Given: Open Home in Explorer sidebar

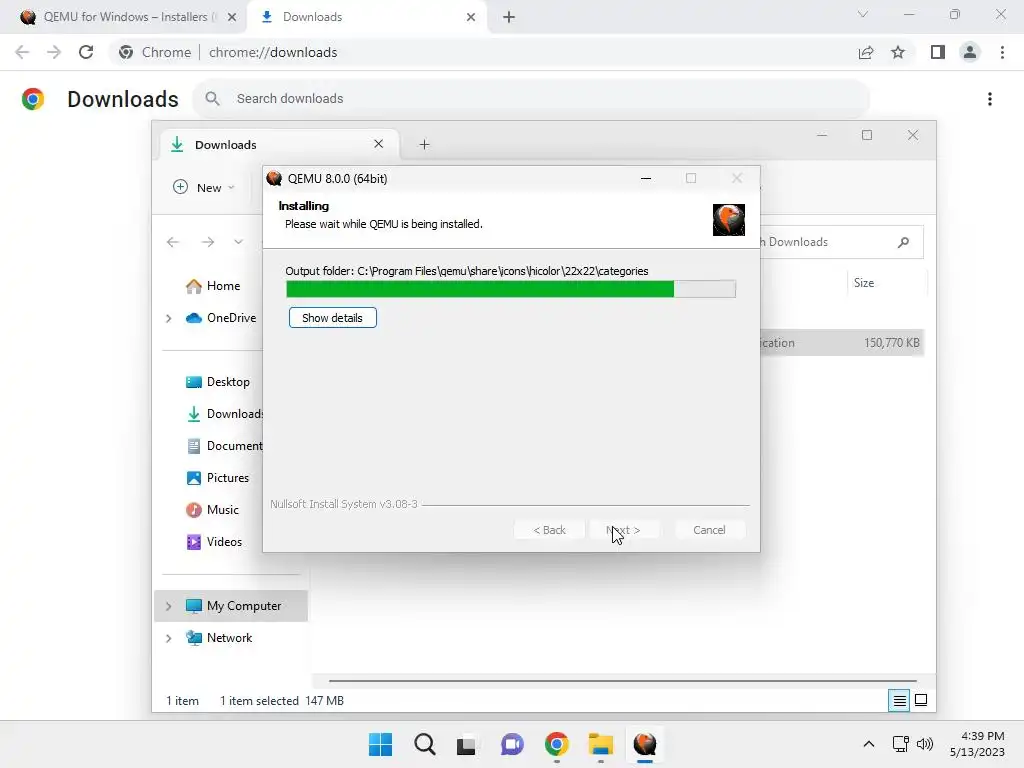Looking at the screenshot, I should click(x=213, y=286).
